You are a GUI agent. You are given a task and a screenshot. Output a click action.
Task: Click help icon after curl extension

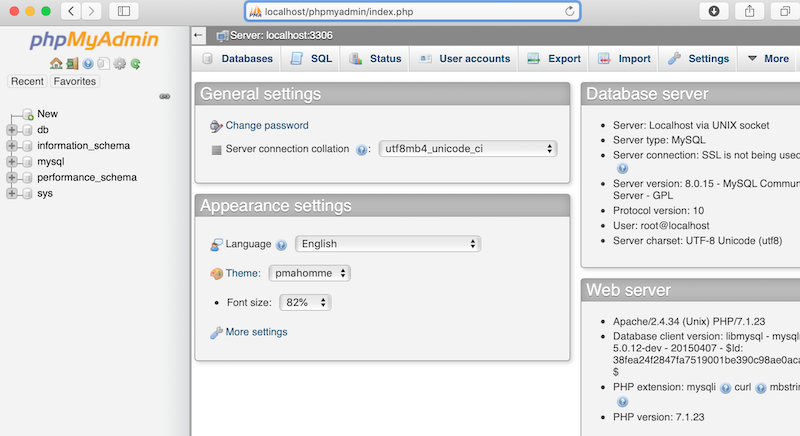point(761,389)
